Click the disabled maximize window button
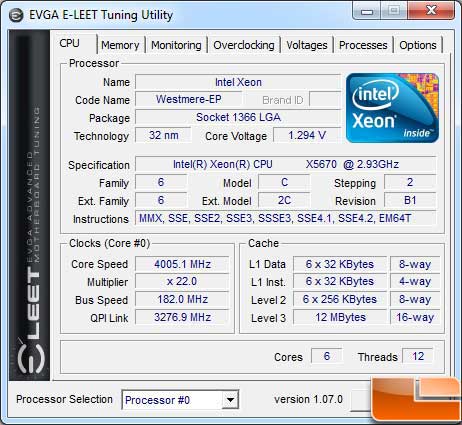 [x=394, y=11]
